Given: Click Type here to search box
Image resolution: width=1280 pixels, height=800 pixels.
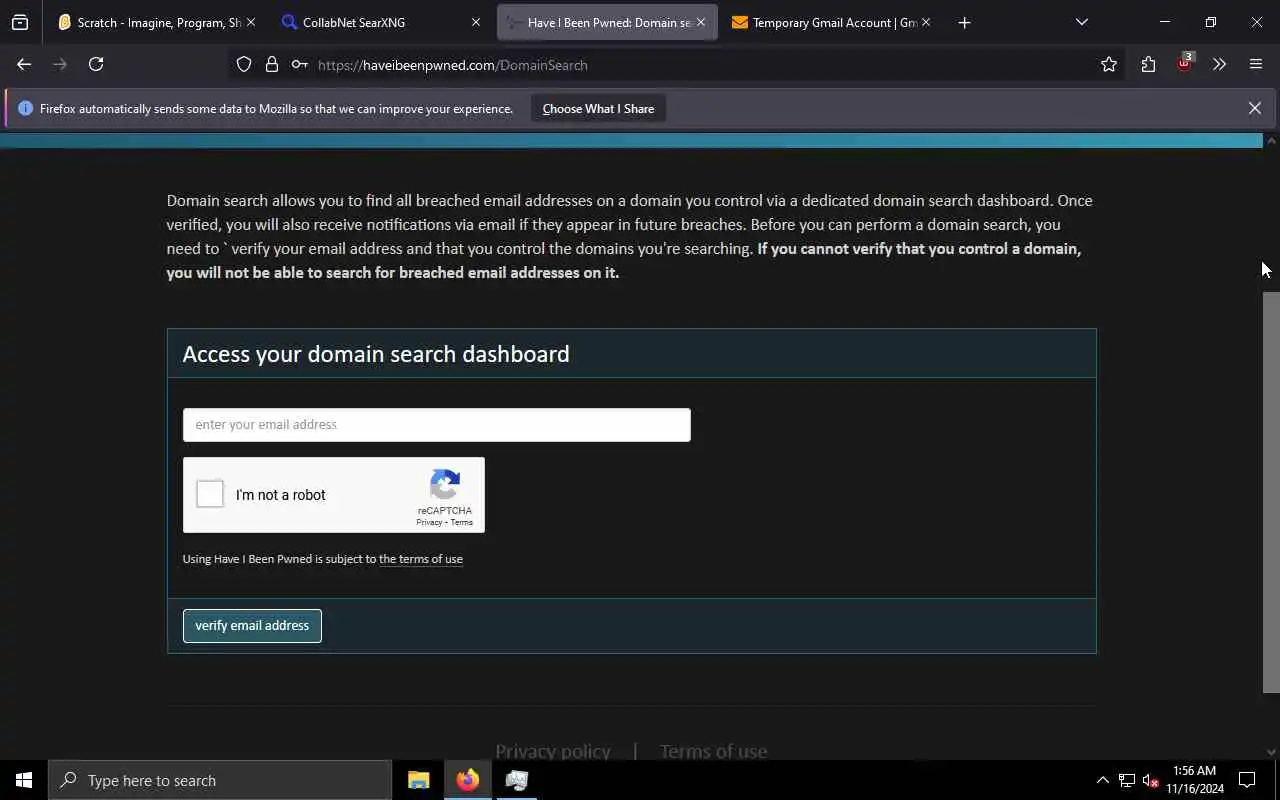Looking at the screenshot, I should coord(220,780).
